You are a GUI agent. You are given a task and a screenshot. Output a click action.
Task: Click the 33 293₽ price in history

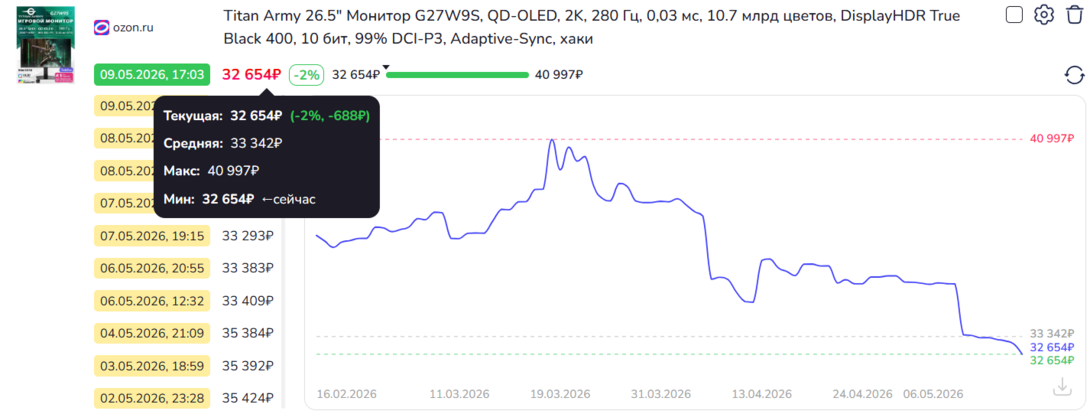coord(248,236)
